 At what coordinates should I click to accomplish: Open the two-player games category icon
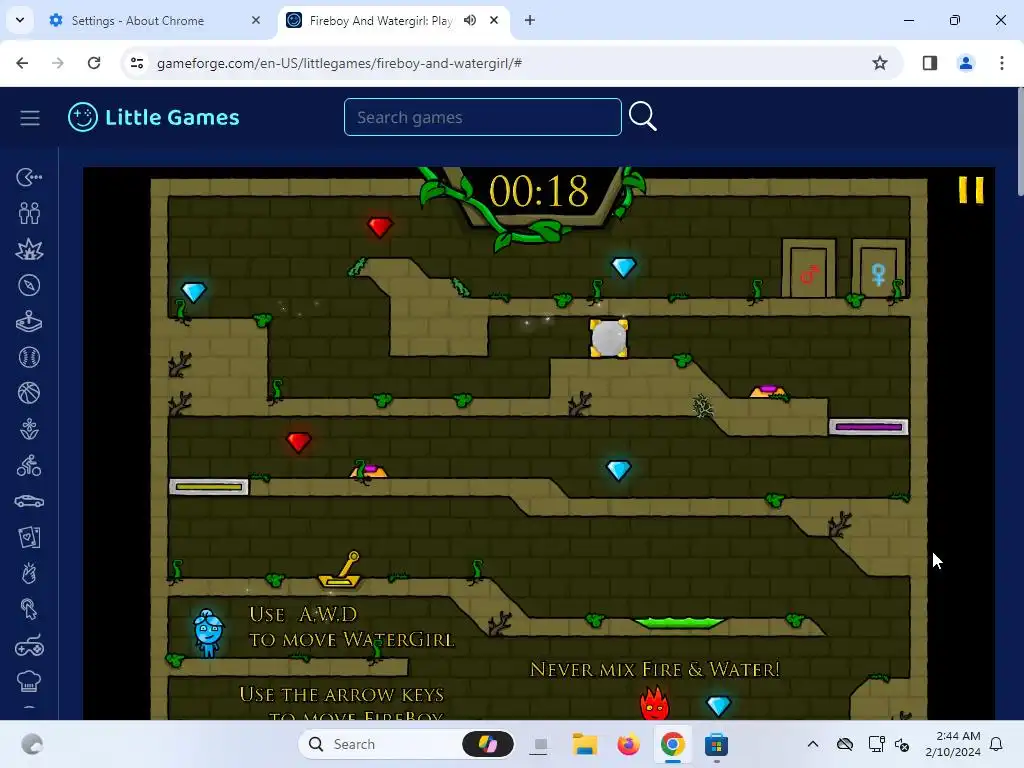click(29, 213)
